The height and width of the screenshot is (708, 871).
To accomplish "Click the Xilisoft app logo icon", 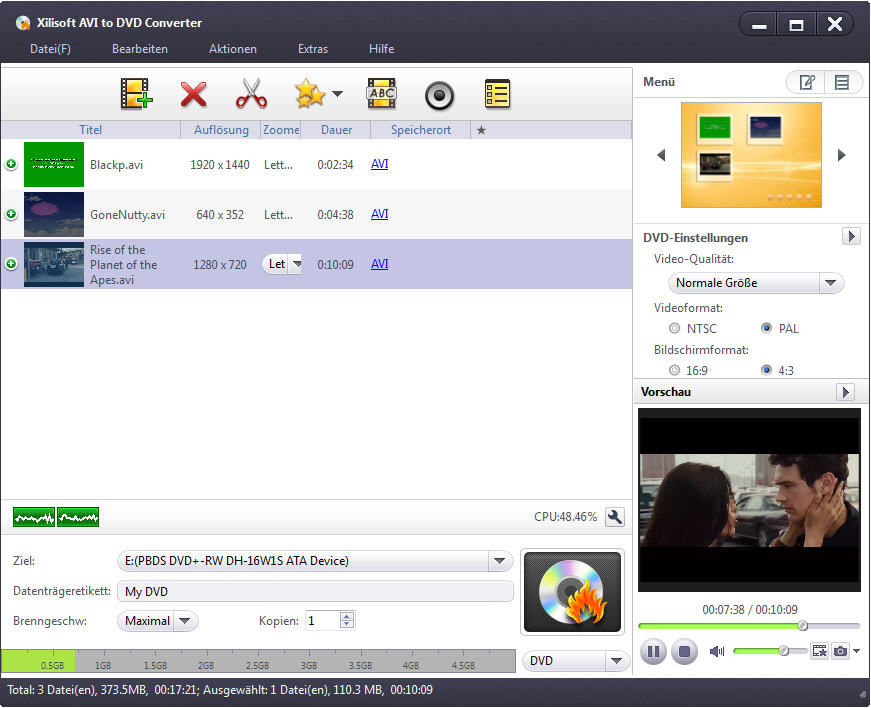I will click(x=23, y=23).
